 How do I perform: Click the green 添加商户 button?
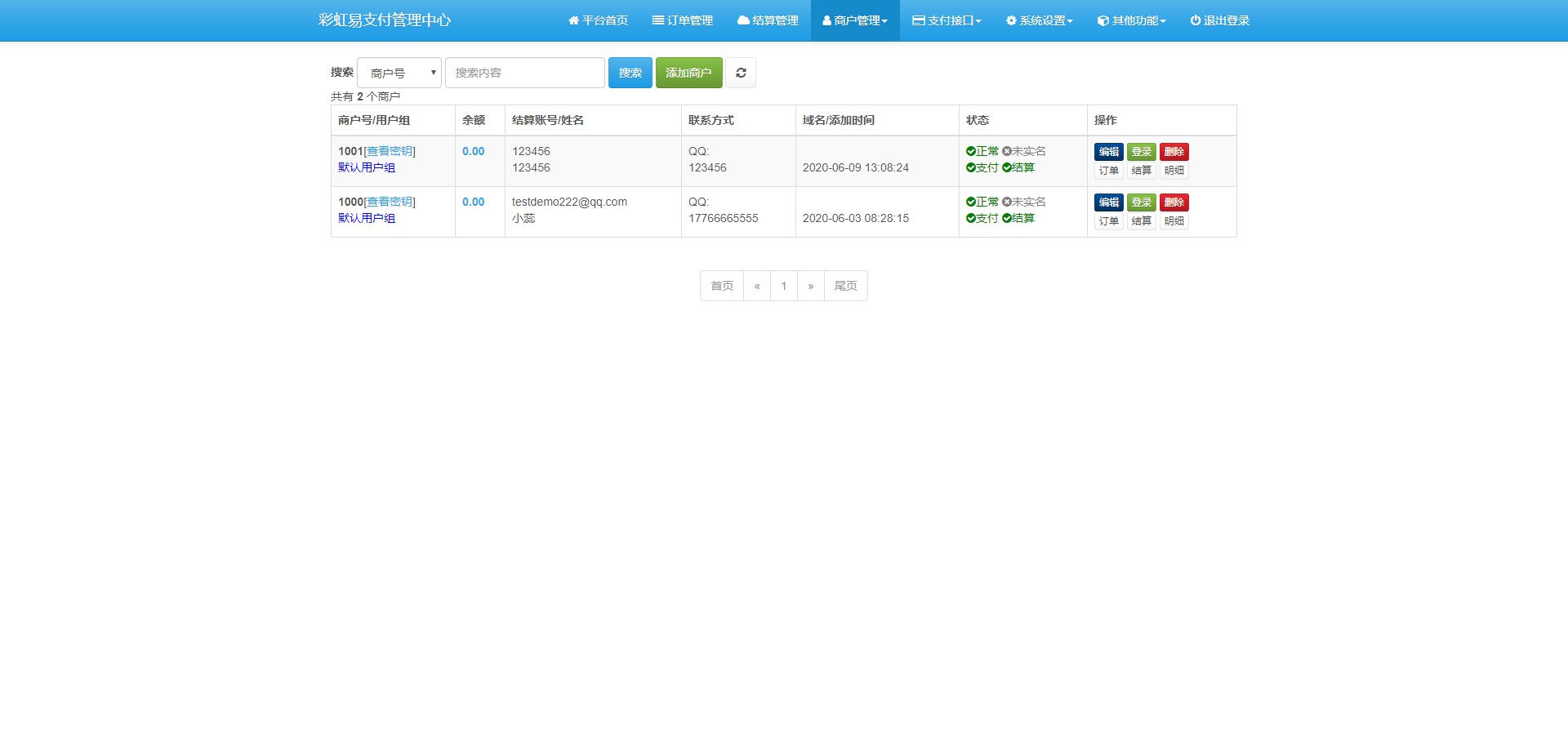[x=688, y=73]
